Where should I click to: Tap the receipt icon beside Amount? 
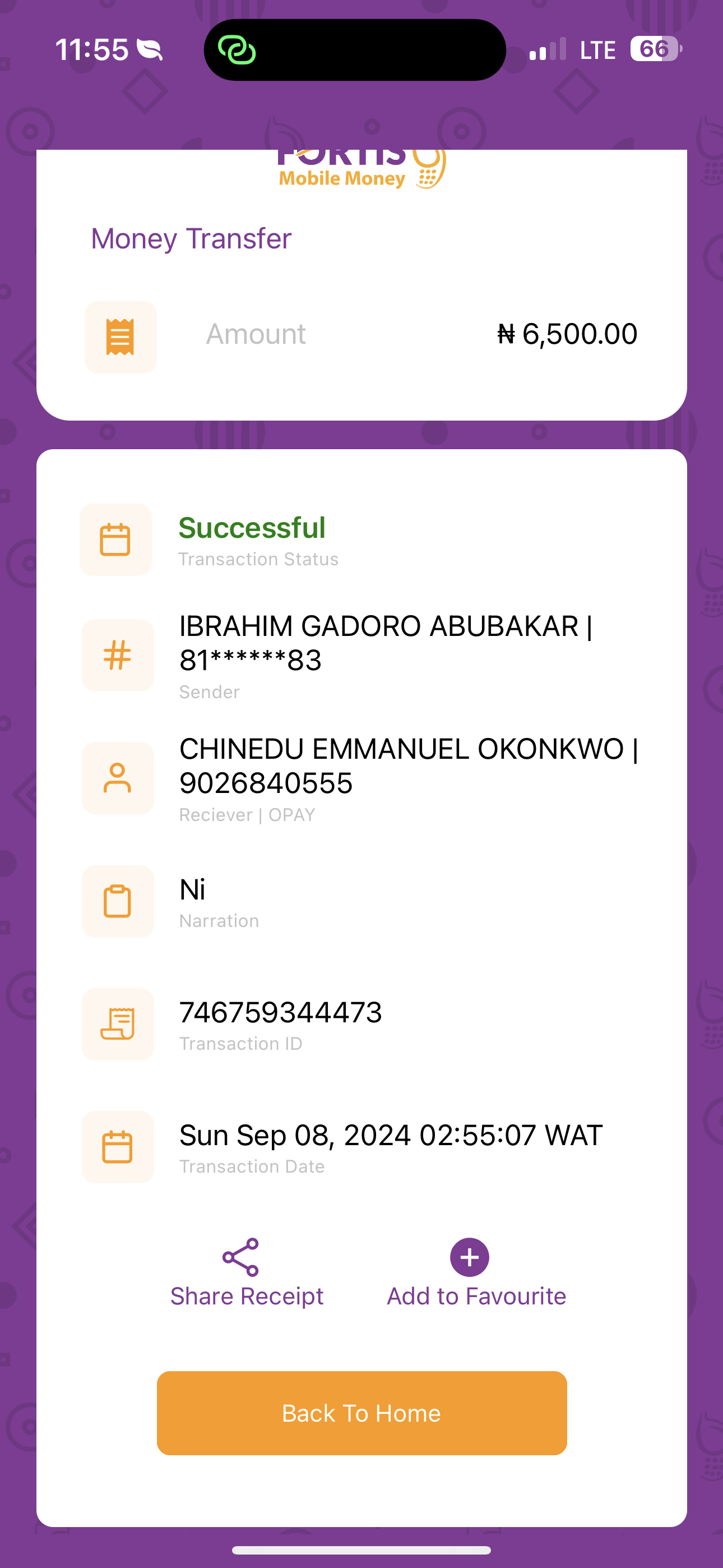pyautogui.click(x=121, y=336)
